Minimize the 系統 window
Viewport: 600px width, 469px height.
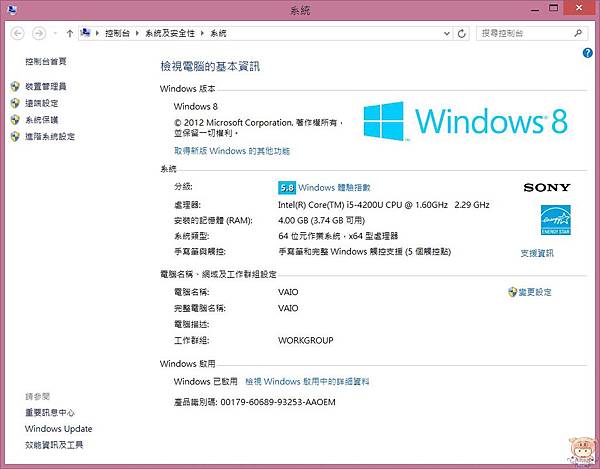pos(535,9)
